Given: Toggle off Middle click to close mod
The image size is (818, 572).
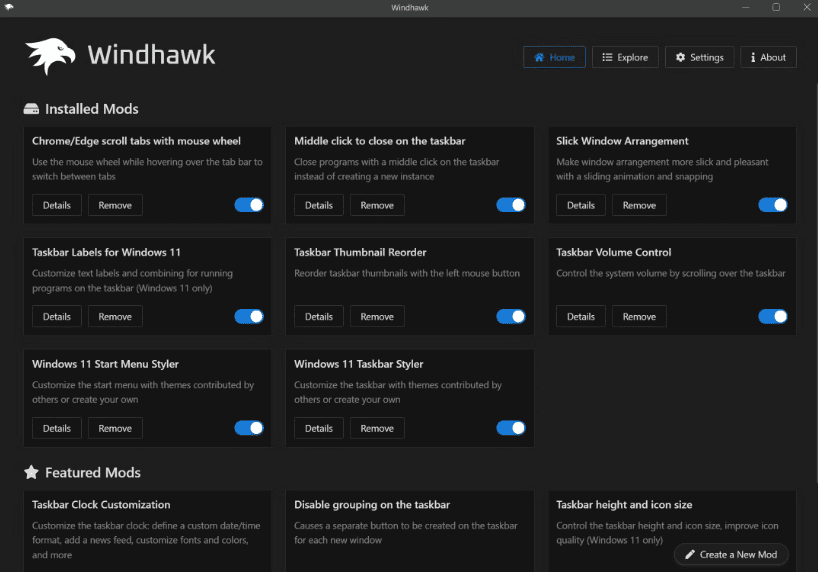Looking at the screenshot, I should (511, 205).
